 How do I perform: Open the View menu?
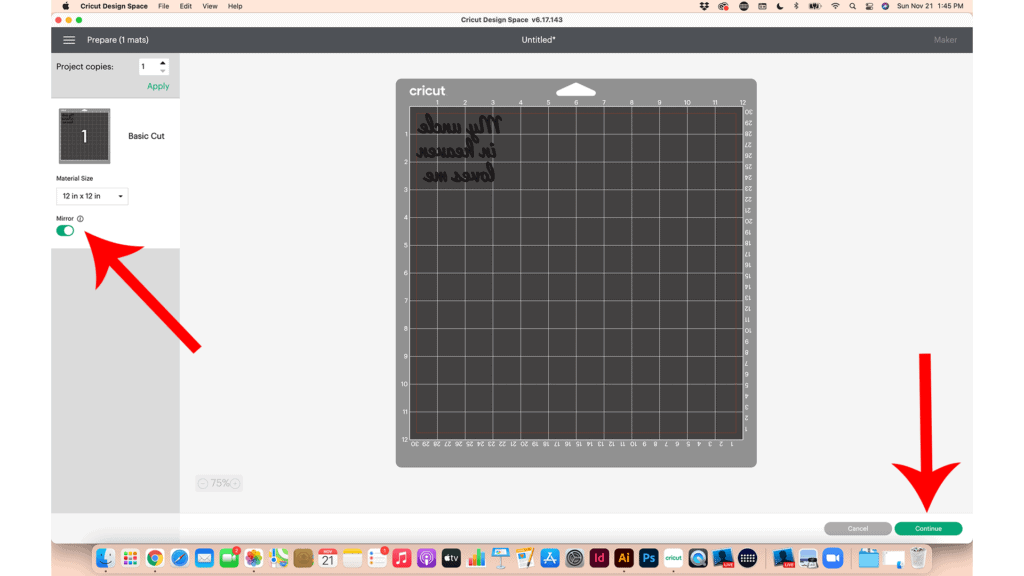(x=210, y=6)
